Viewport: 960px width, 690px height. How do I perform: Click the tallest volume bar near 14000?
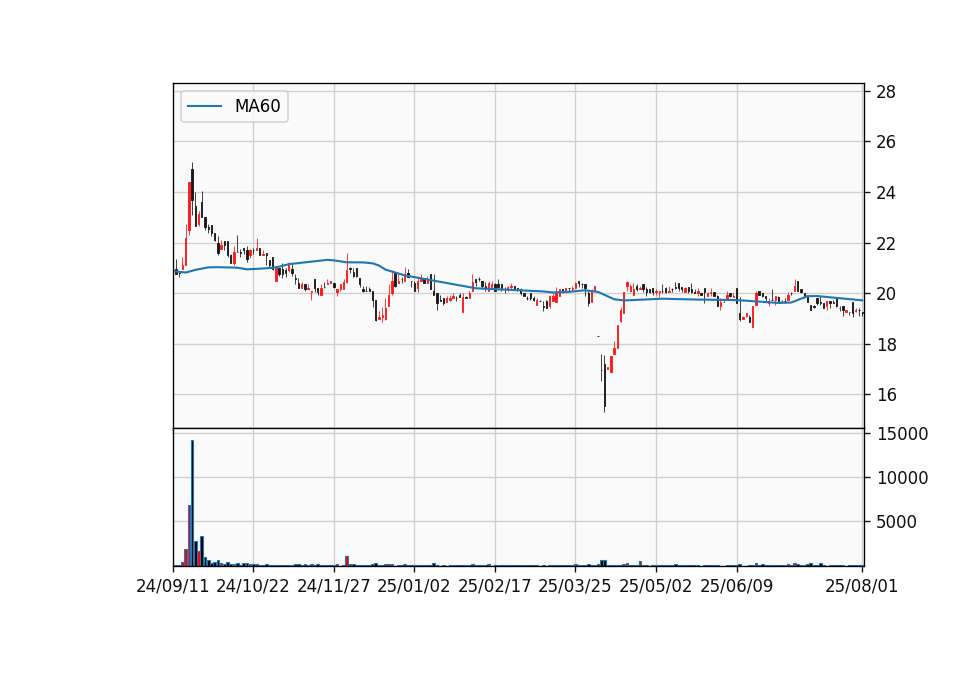[x=192, y=503]
